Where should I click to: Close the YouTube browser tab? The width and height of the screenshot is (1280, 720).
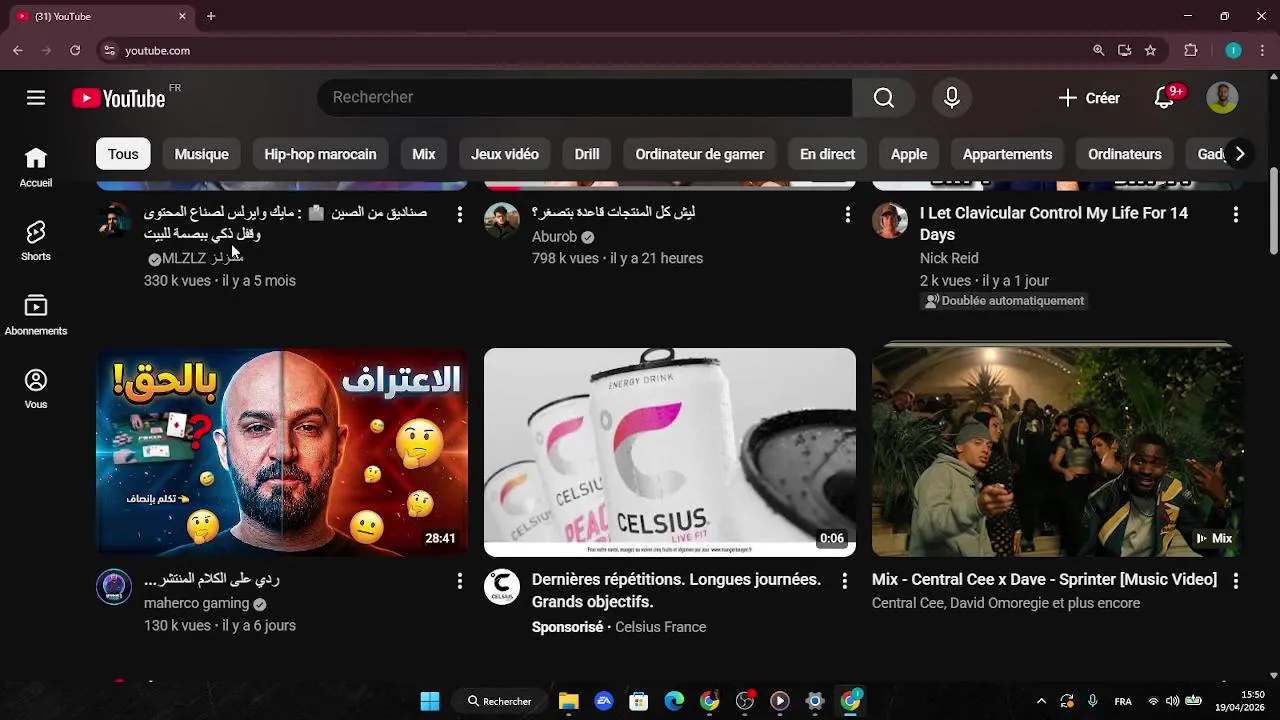tap(182, 16)
